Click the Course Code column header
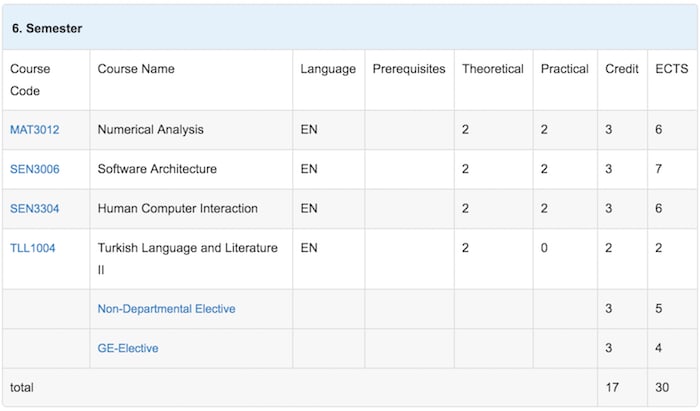700x411 pixels. tap(30, 79)
